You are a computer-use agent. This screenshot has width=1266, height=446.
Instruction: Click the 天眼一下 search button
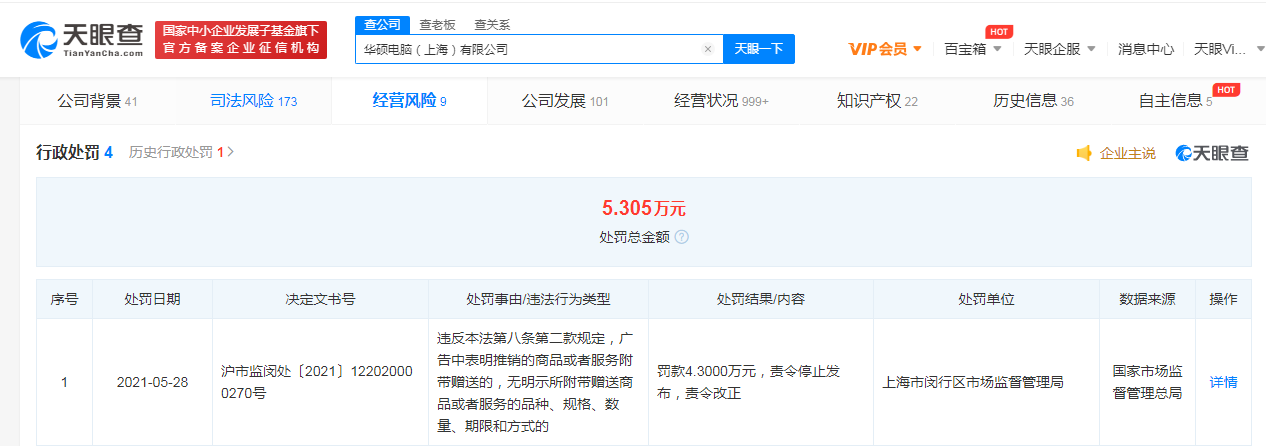[x=759, y=49]
